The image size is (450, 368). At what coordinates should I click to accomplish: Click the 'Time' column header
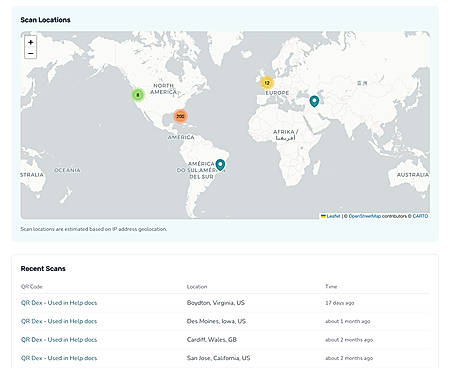click(331, 286)
